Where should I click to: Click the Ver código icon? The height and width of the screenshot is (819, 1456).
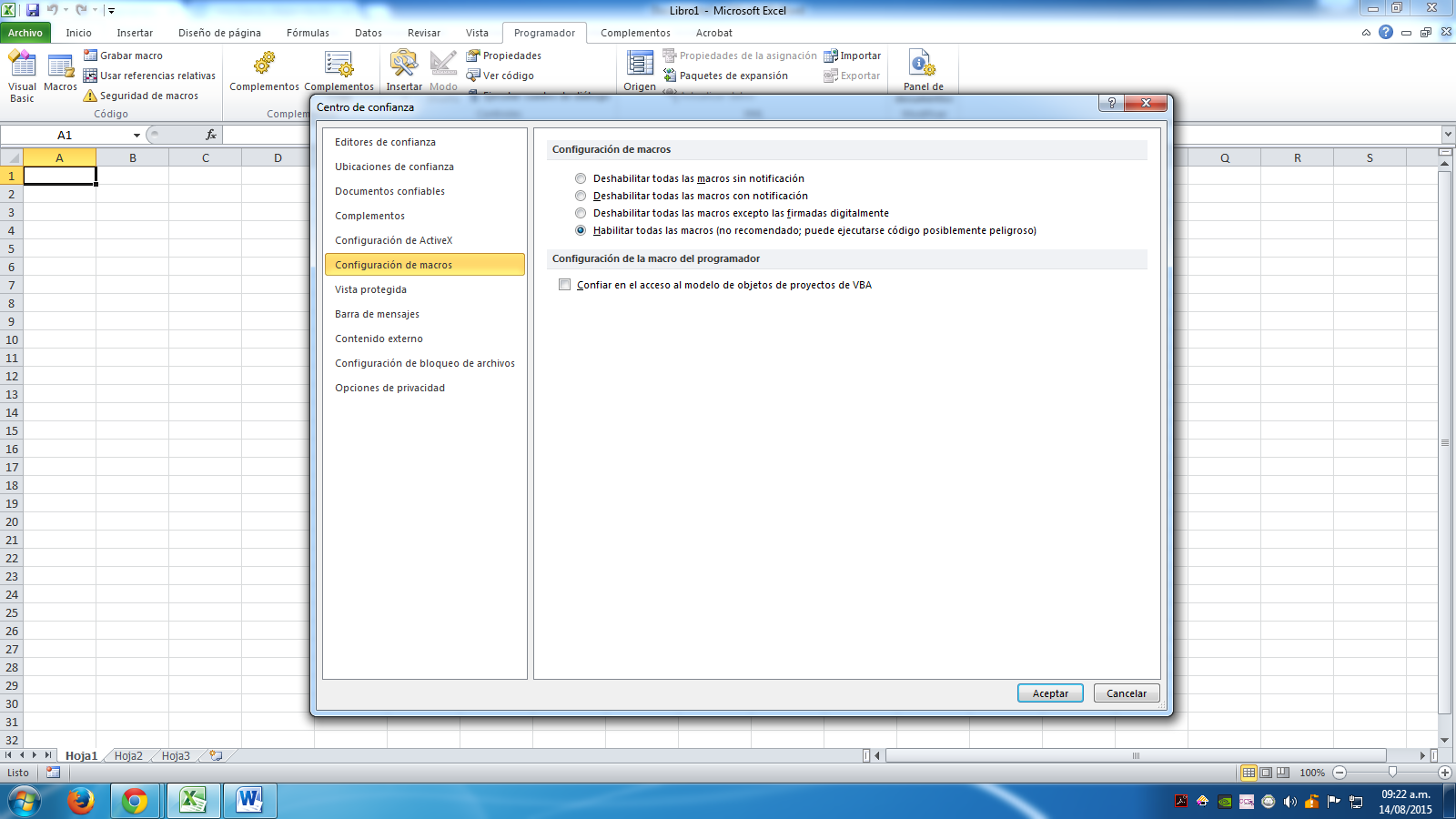(475, 76)
